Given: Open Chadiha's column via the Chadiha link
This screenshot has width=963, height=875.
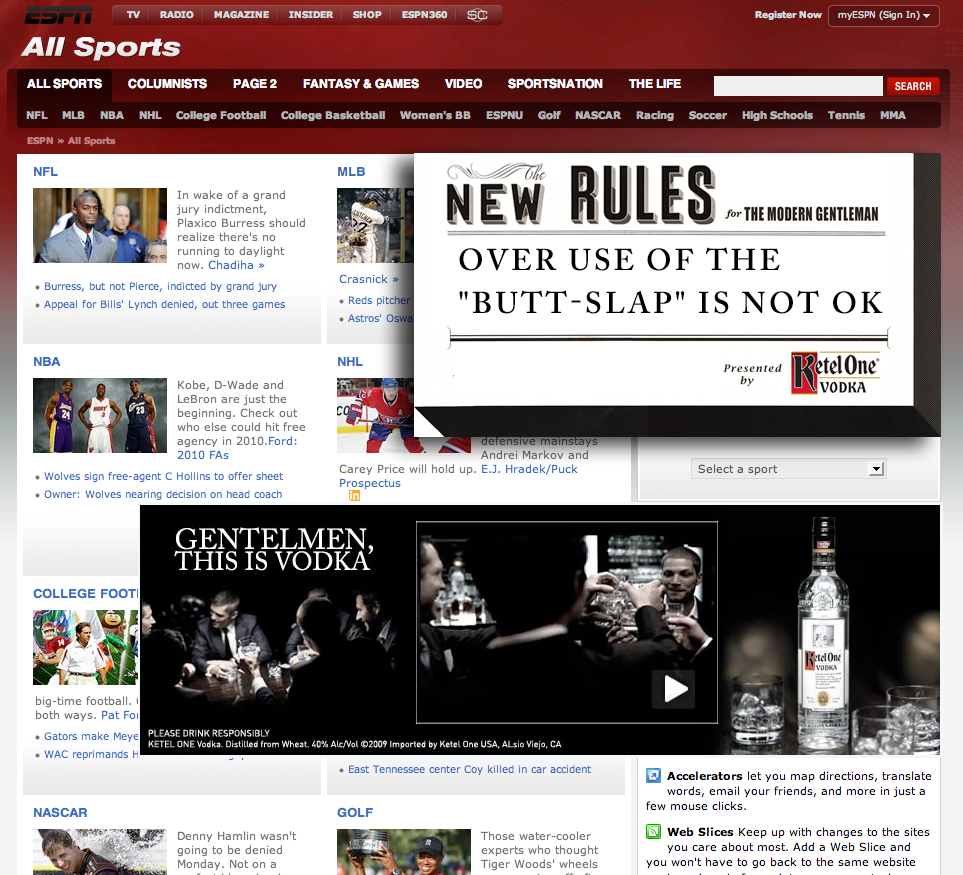Looking at the screenshot, I should 231,265.
